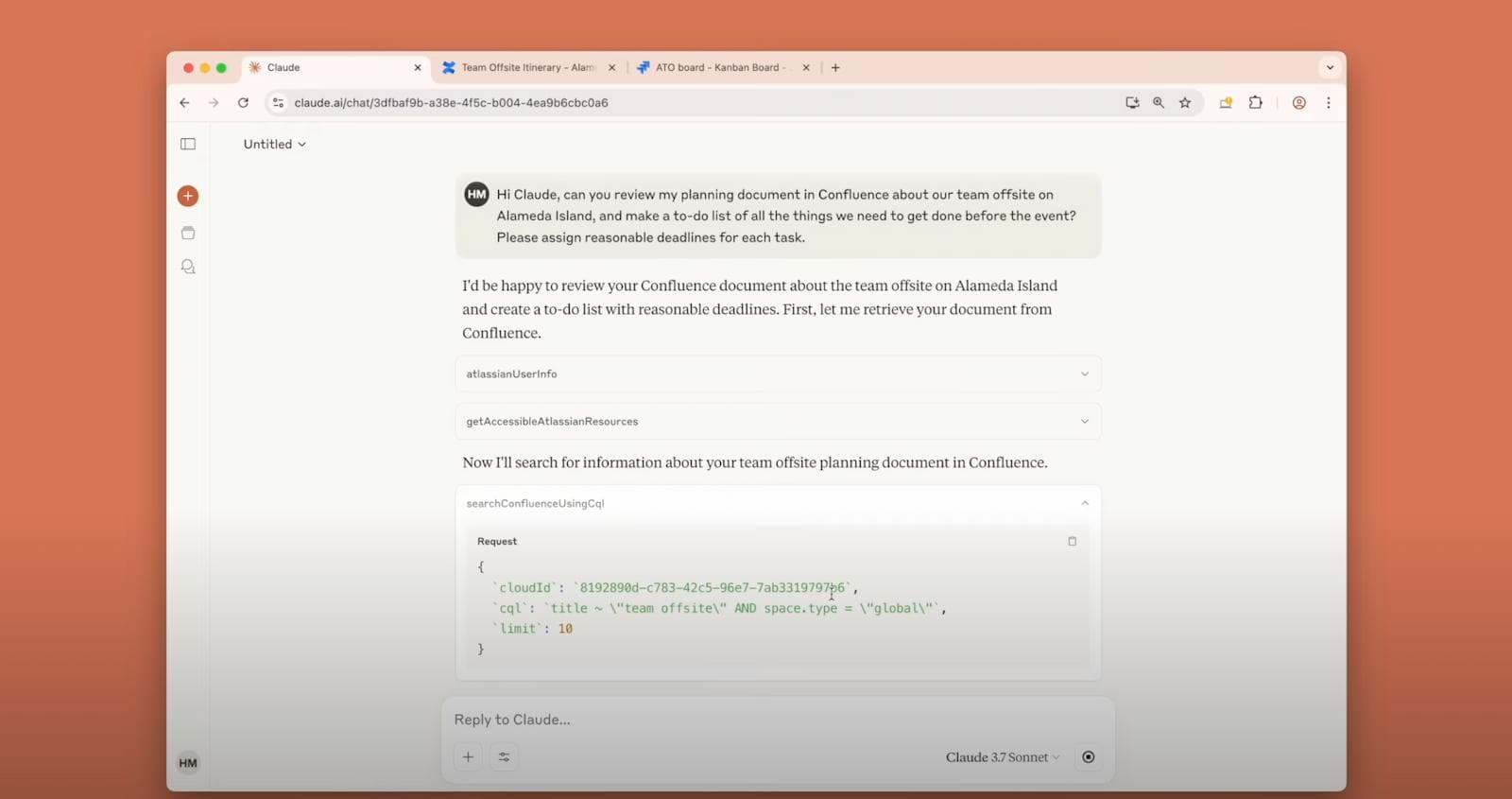Click the zoom magnifier icon in address bar
1512x799 pixels.
coord(1159,103)
